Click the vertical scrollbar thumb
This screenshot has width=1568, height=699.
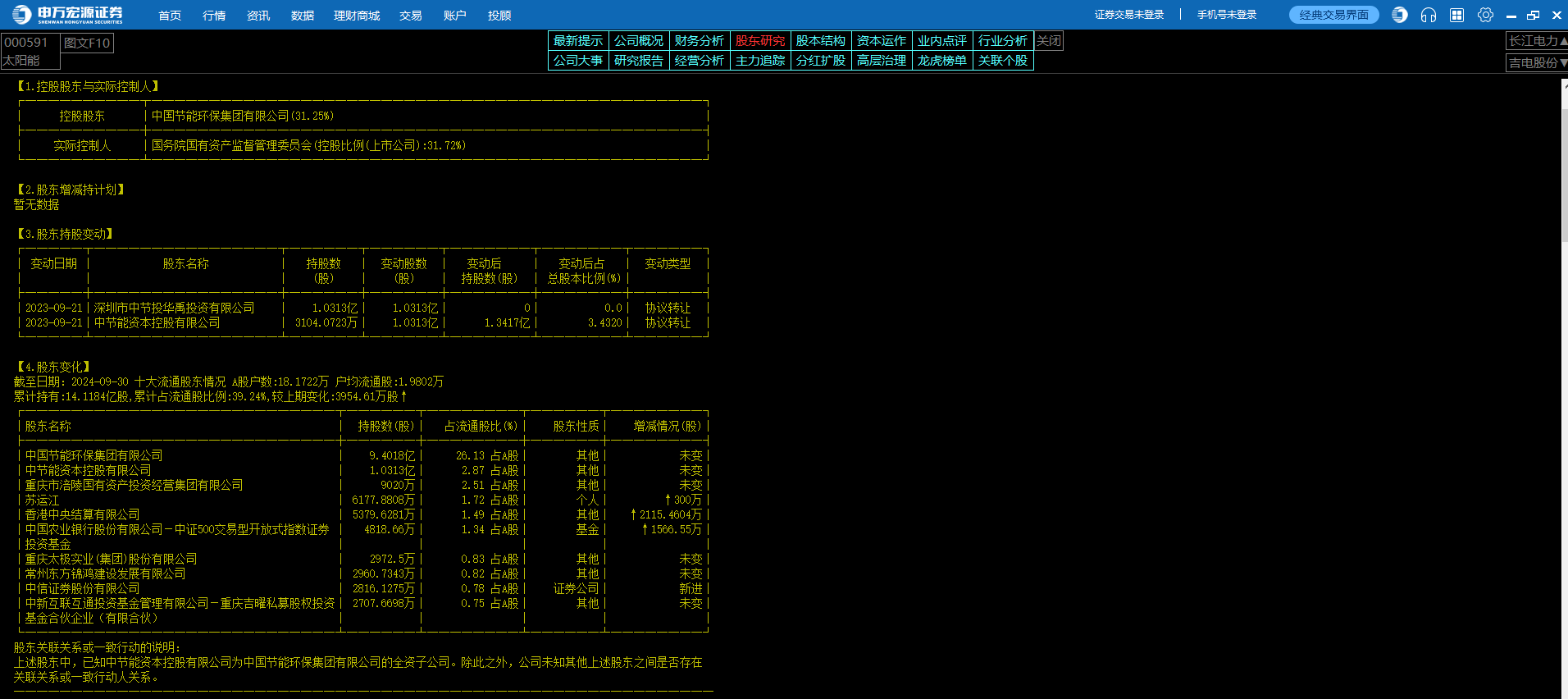coord(1564,174)
